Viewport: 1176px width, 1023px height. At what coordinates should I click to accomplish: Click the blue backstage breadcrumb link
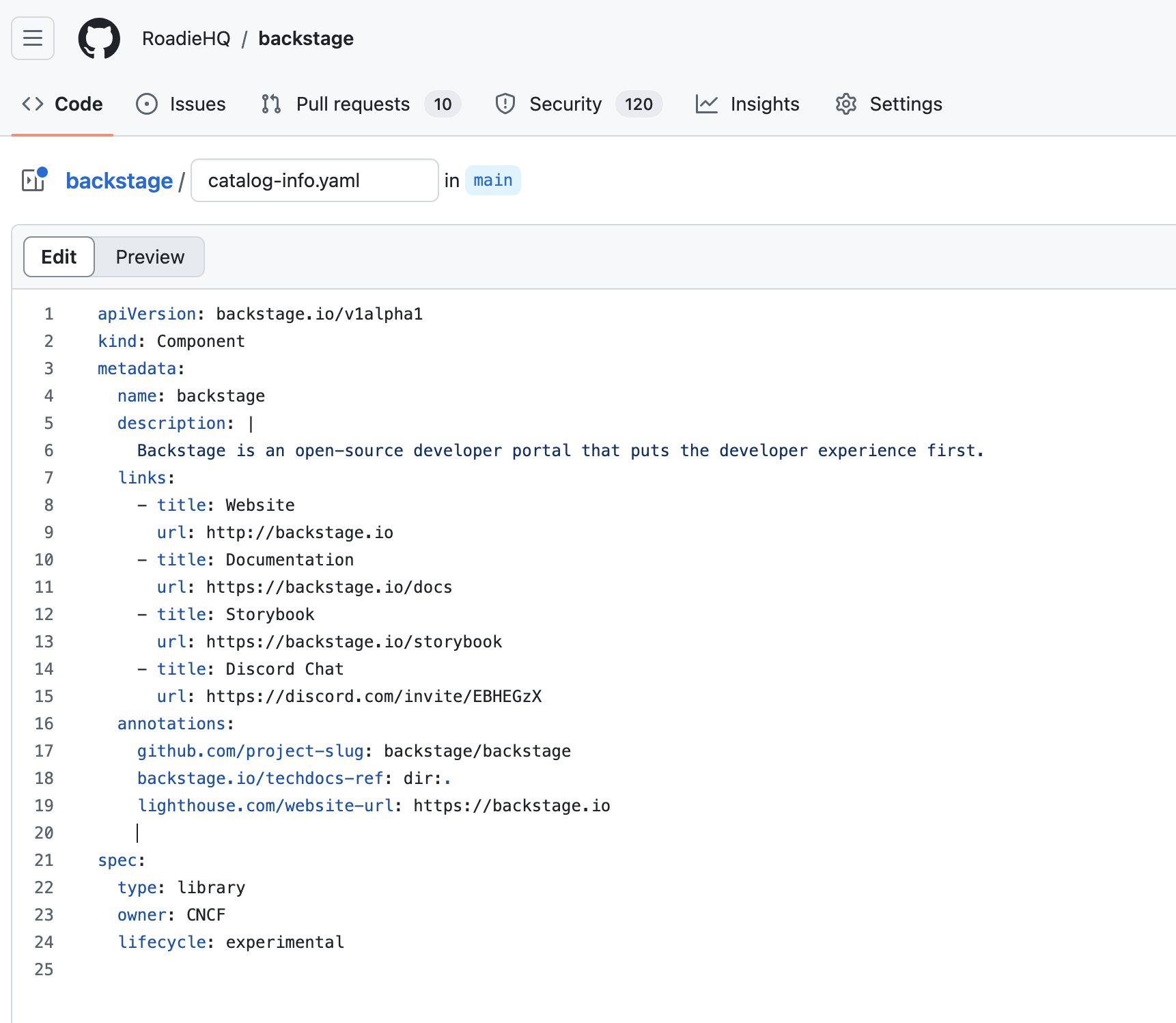119,181
